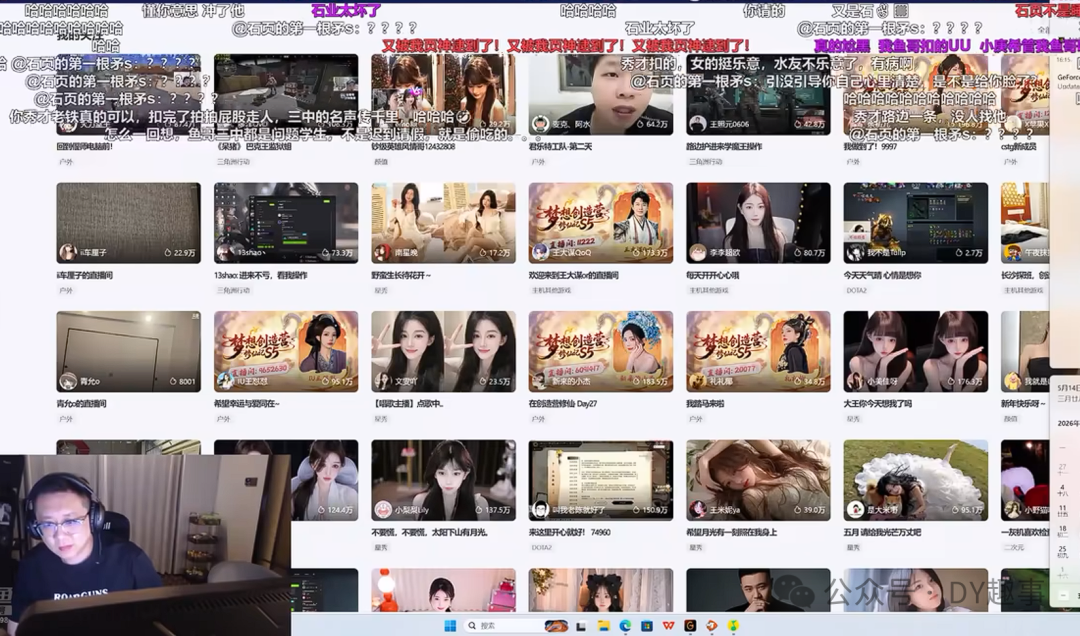Open Task View on the taskbar
Viewport: 1080px width, 636px height.
pyautogui.click(x=581, y=626)
